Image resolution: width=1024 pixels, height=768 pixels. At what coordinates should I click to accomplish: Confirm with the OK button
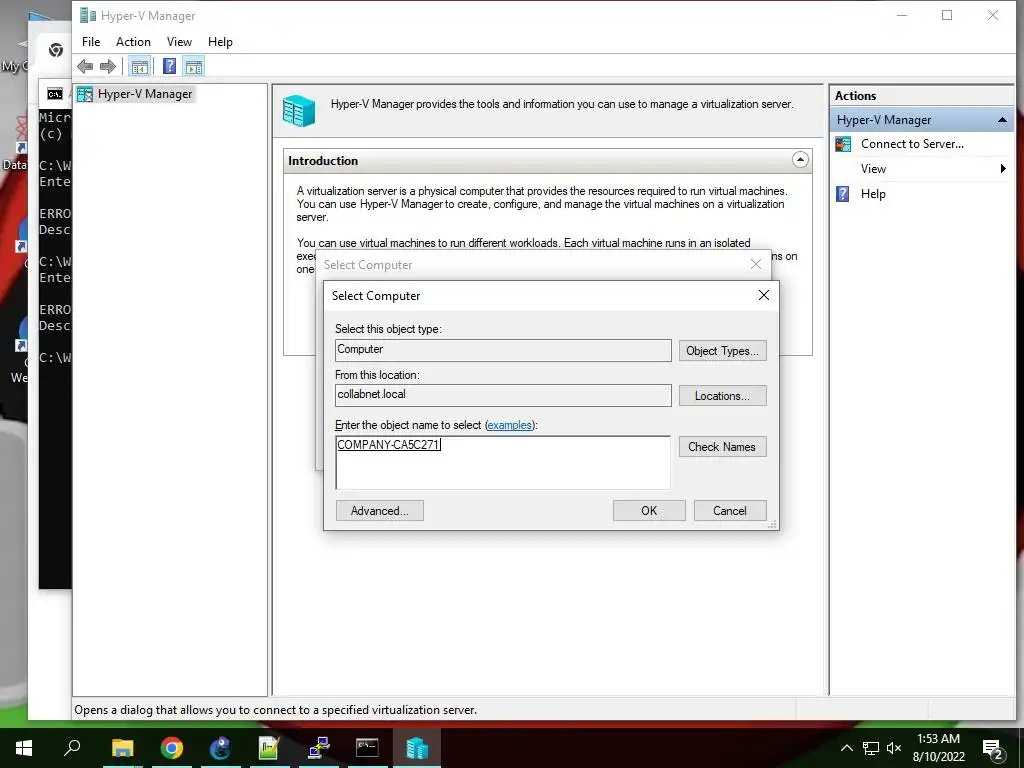[x=649, y=511]
